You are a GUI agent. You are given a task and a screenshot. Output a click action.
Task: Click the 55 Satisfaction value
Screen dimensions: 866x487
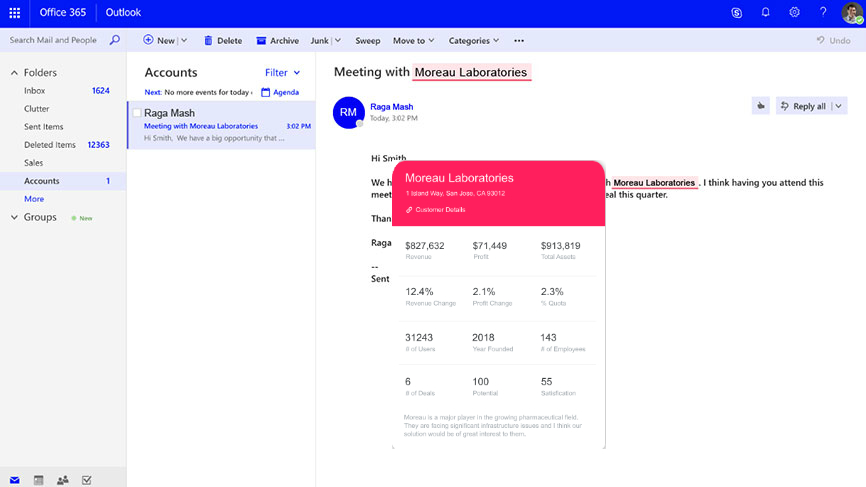click(546, 382)
